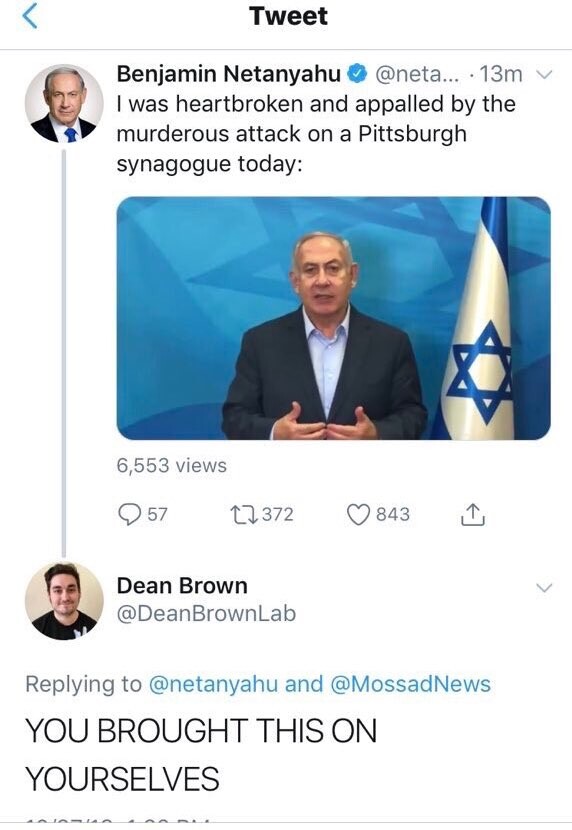Click the blue verified badge
The height and width of the screenshot is (830, 572).
(357, 74)
